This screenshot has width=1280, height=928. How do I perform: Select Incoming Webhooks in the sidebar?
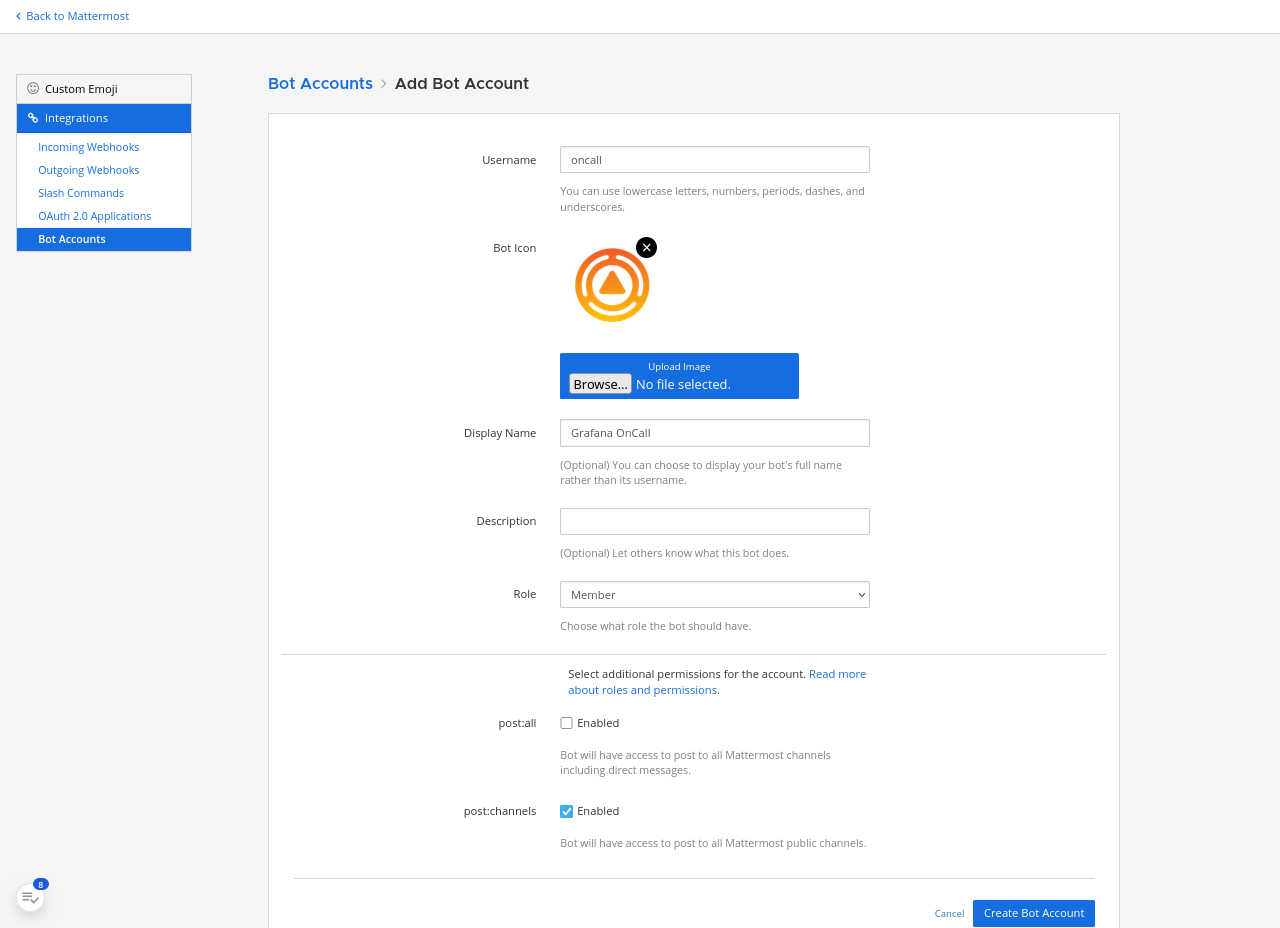pyautogui.click(x=88, y=147)
